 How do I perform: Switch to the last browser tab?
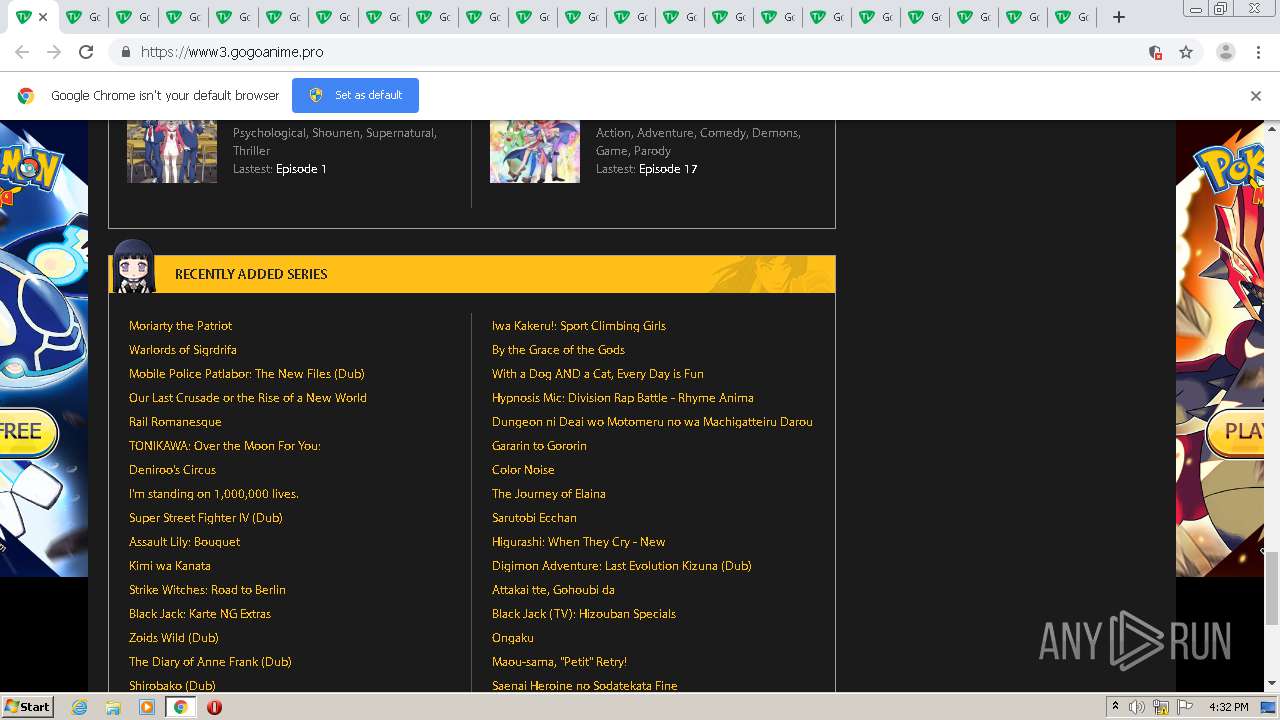[x=1072, y=17]
